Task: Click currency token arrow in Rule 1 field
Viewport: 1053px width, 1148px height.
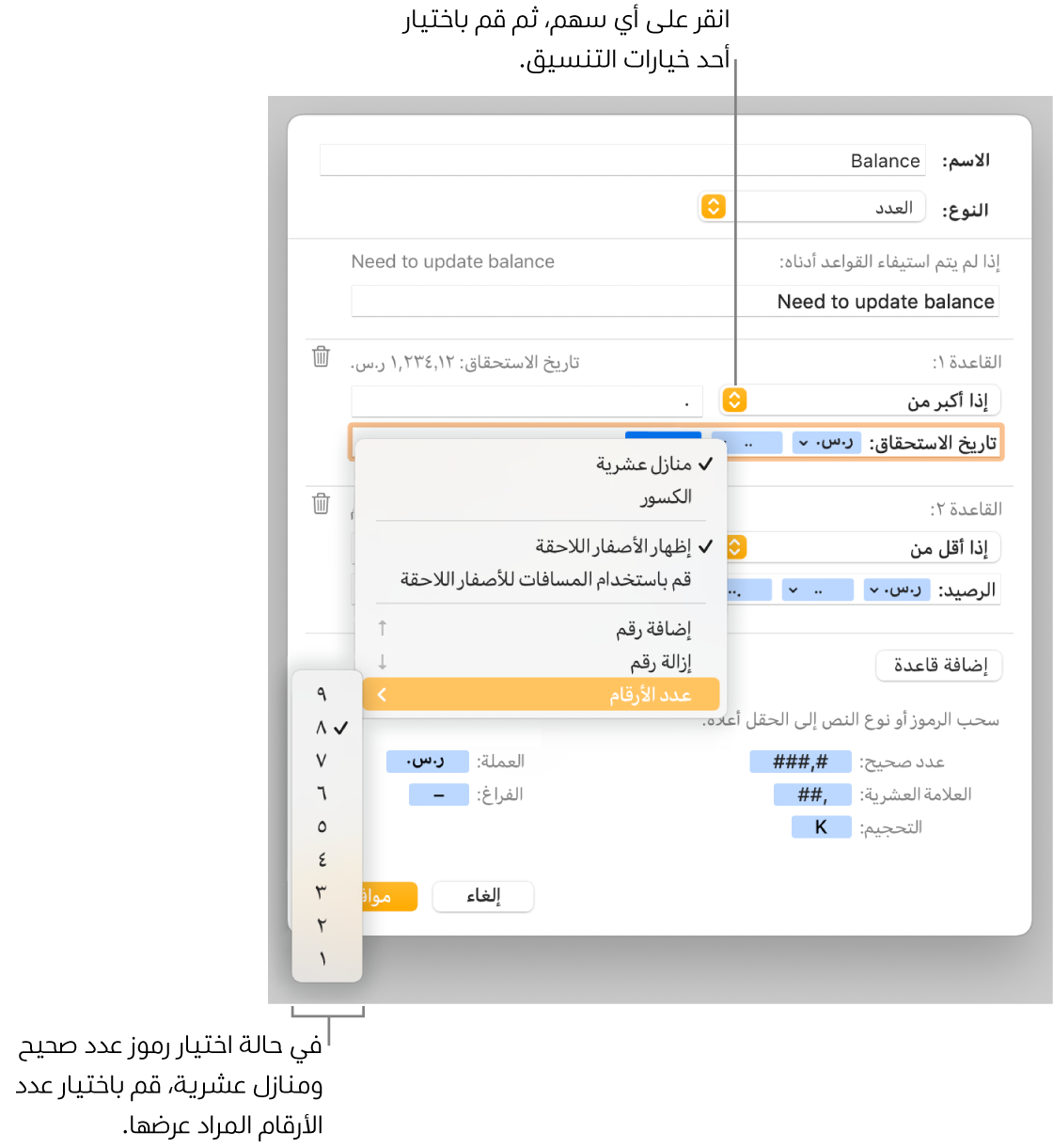Action: (804, 443)
